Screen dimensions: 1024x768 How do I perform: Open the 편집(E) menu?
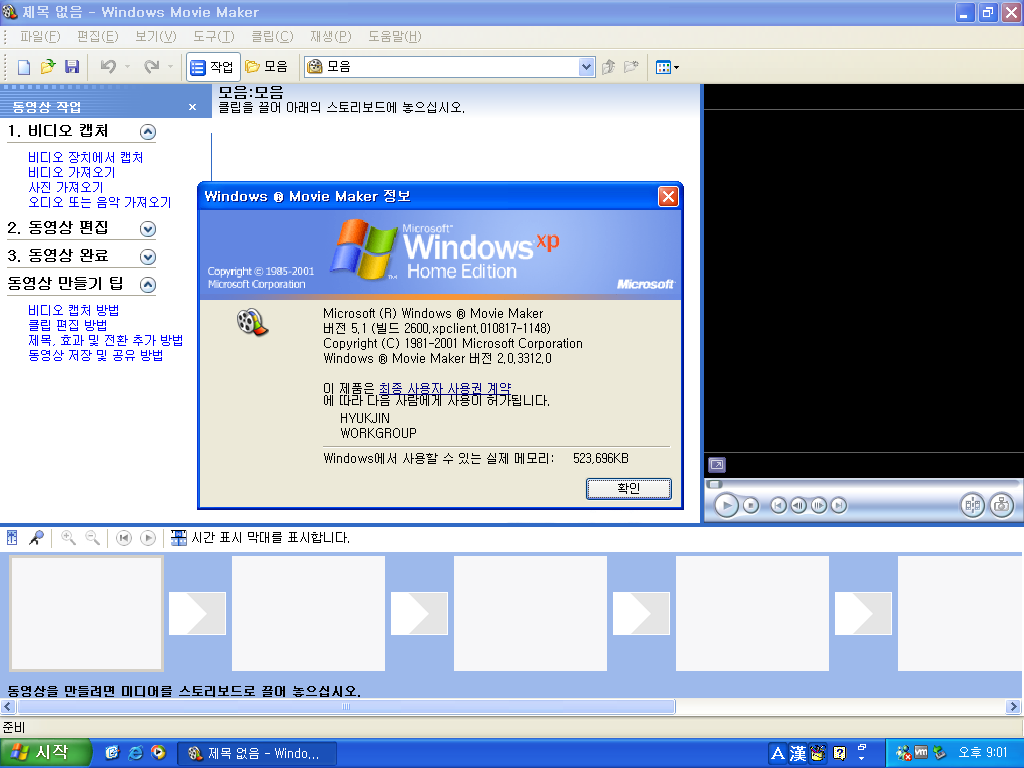[97, 37]
